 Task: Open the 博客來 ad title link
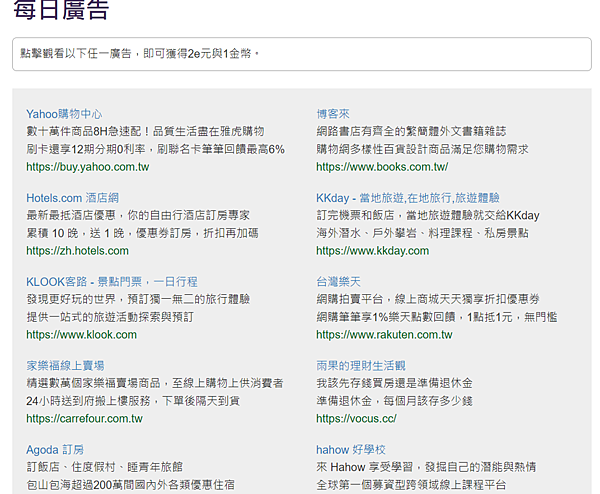pyautogui.click(x=333, y=114)
